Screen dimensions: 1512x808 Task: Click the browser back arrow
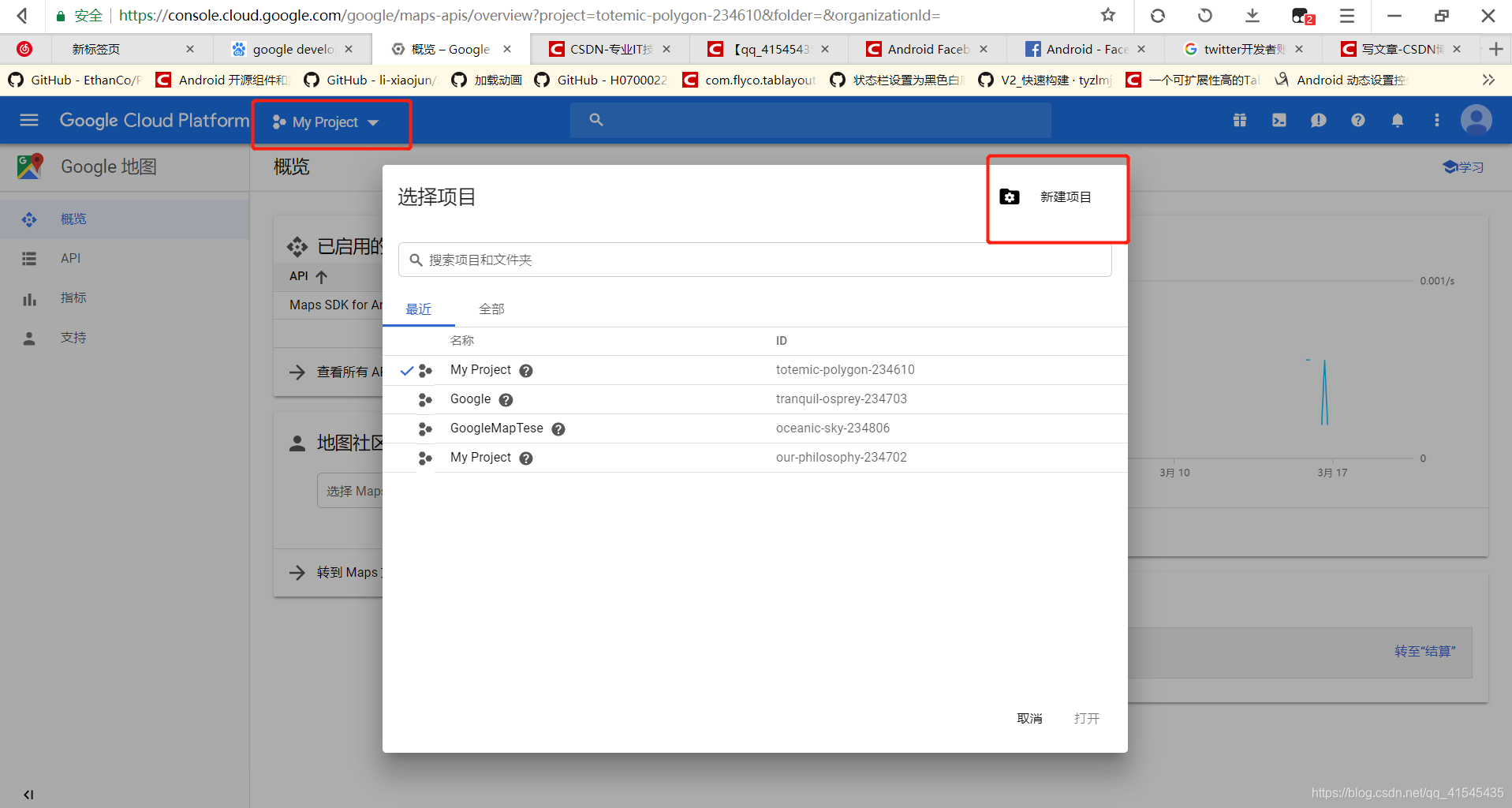[22, 15]
